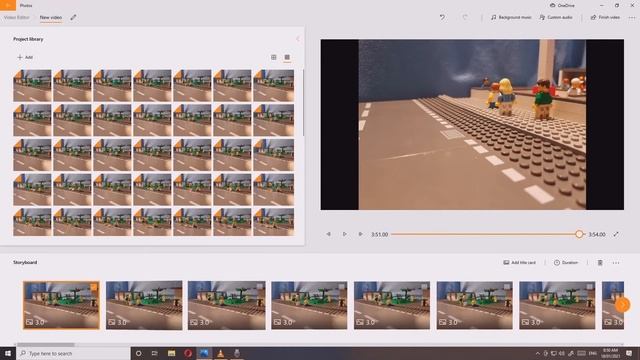This screenshot has height=360, width=640.
Task: Open storyboard more options ellipsis
Action: coord(616,262)
